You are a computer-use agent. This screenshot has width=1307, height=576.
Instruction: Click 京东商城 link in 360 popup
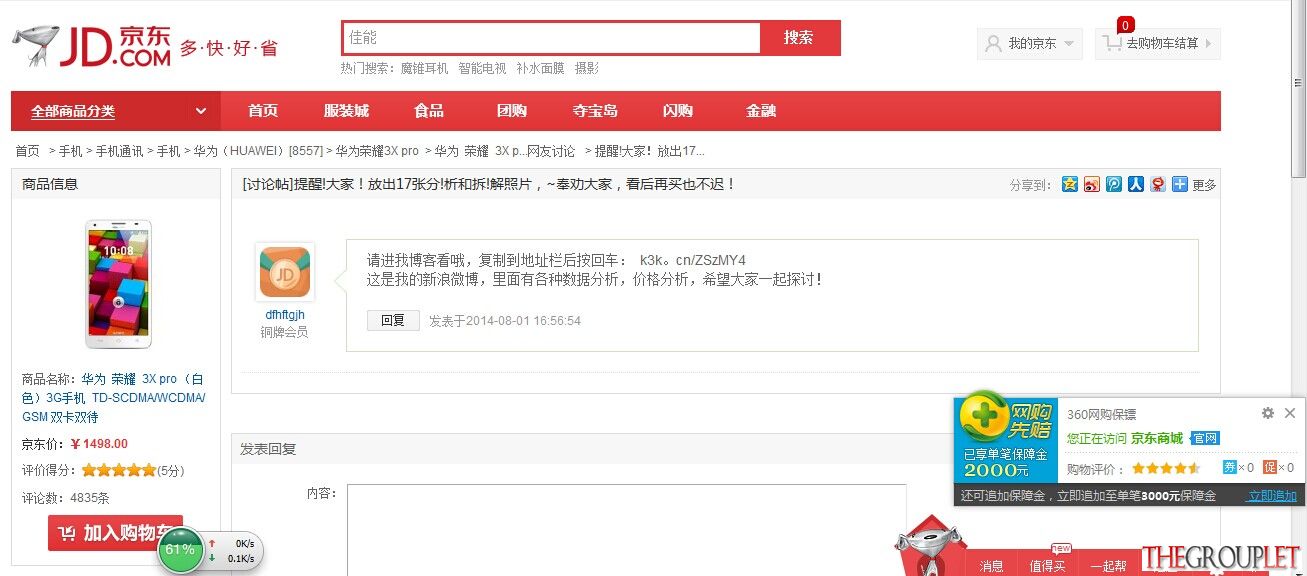[x=1157, y=438]
